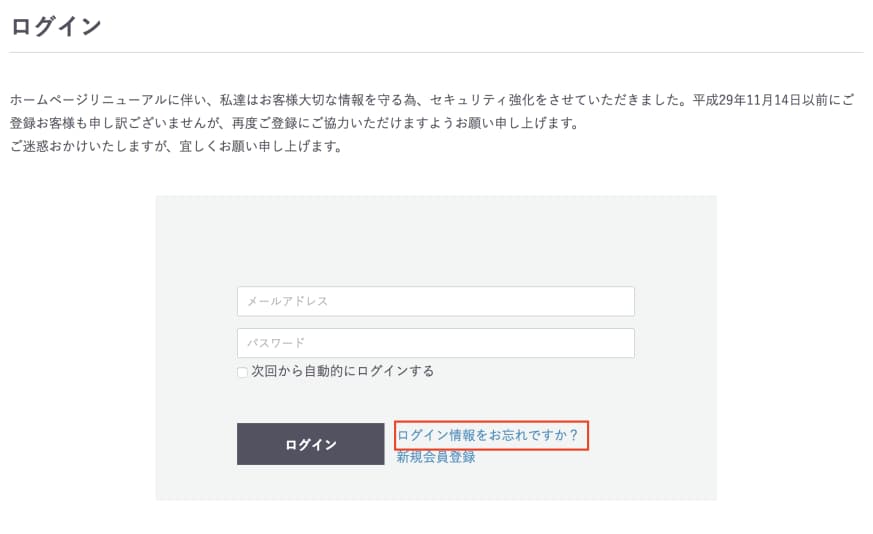
Task: Click the red-outlined forgot login info link
Action: point(491,435)
